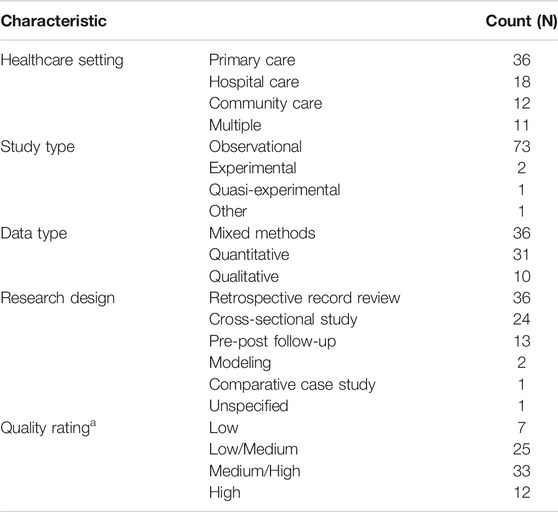
Task: Click the Count (N) column header
Action: tap(521, 21)
